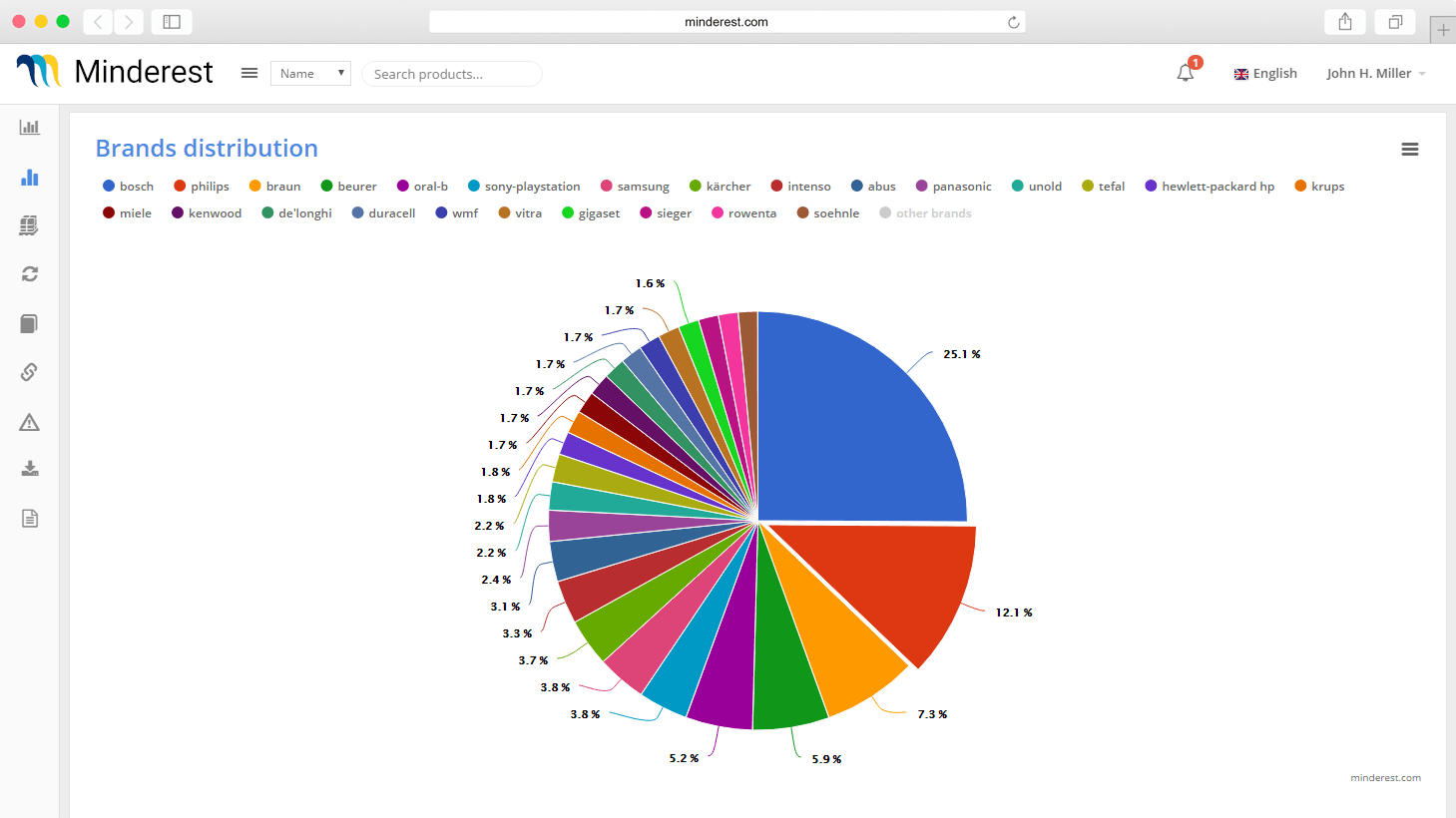This screenshot has height=818, width=1456.
Task: Toggle the browser sidebar panel button
Action: point(172,21)
